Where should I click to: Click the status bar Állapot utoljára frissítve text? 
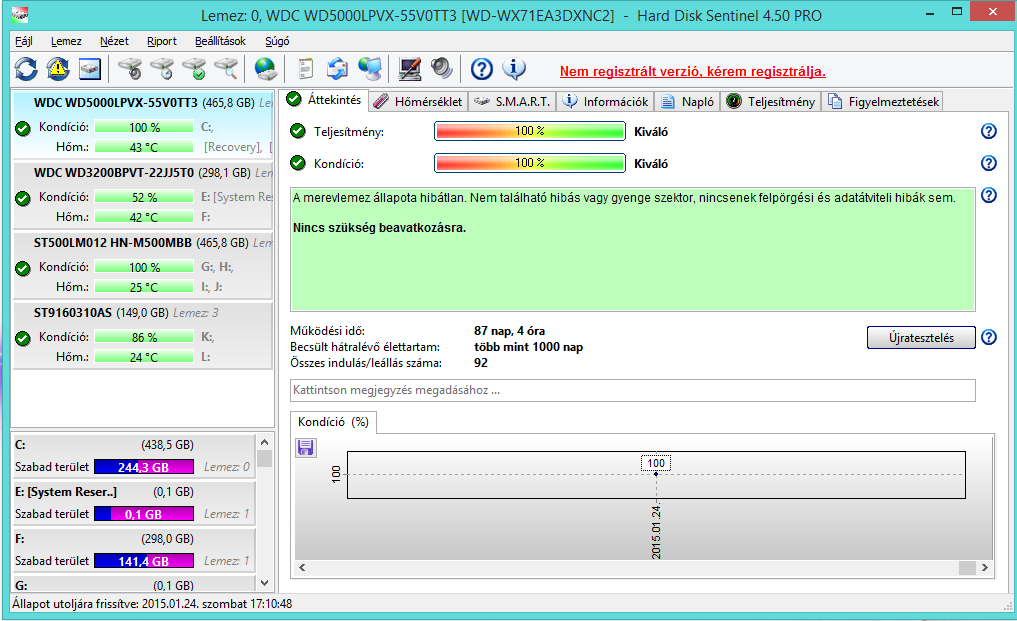click(152, 603)
